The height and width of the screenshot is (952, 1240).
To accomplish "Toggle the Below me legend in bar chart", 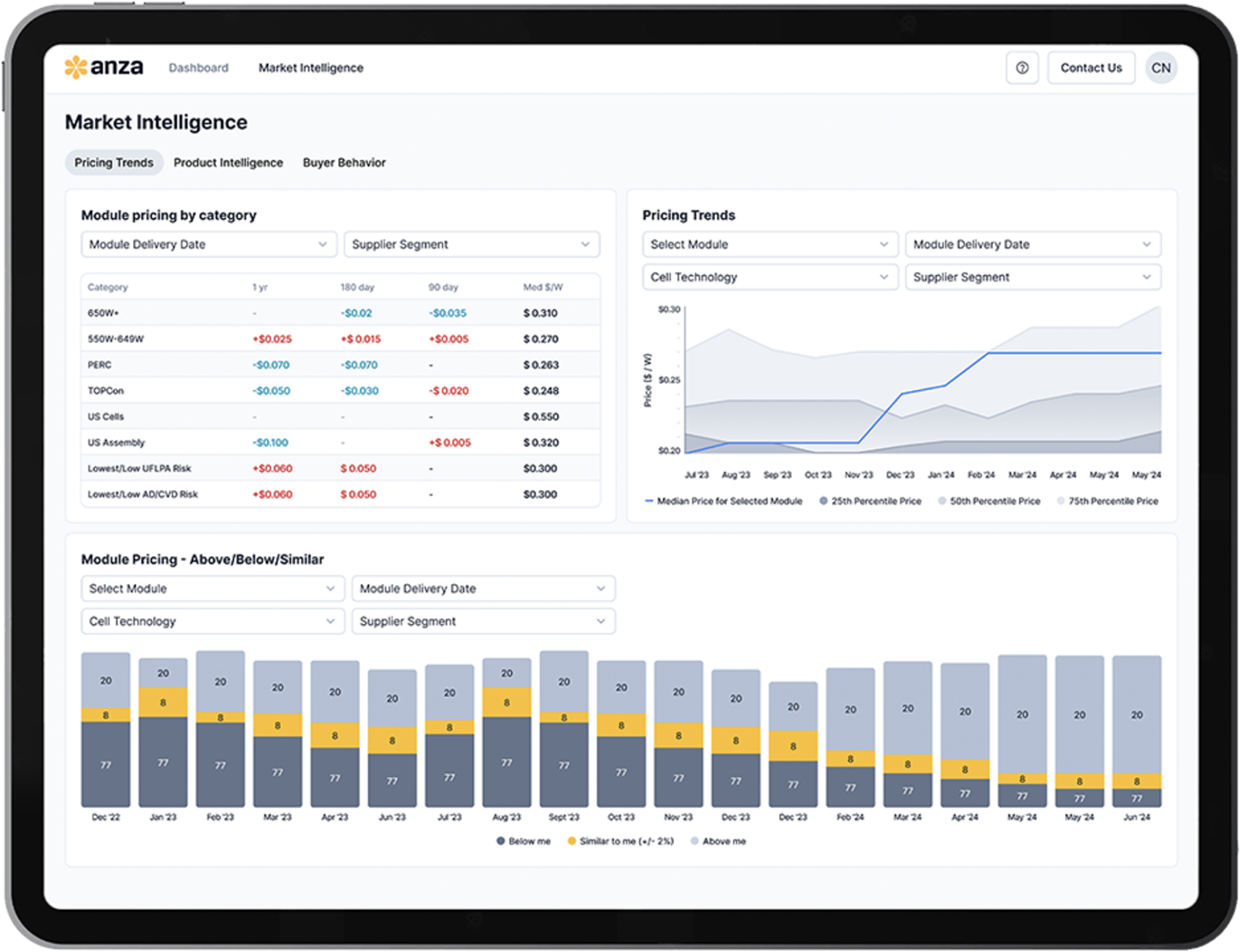I will (x=522, y=840).
